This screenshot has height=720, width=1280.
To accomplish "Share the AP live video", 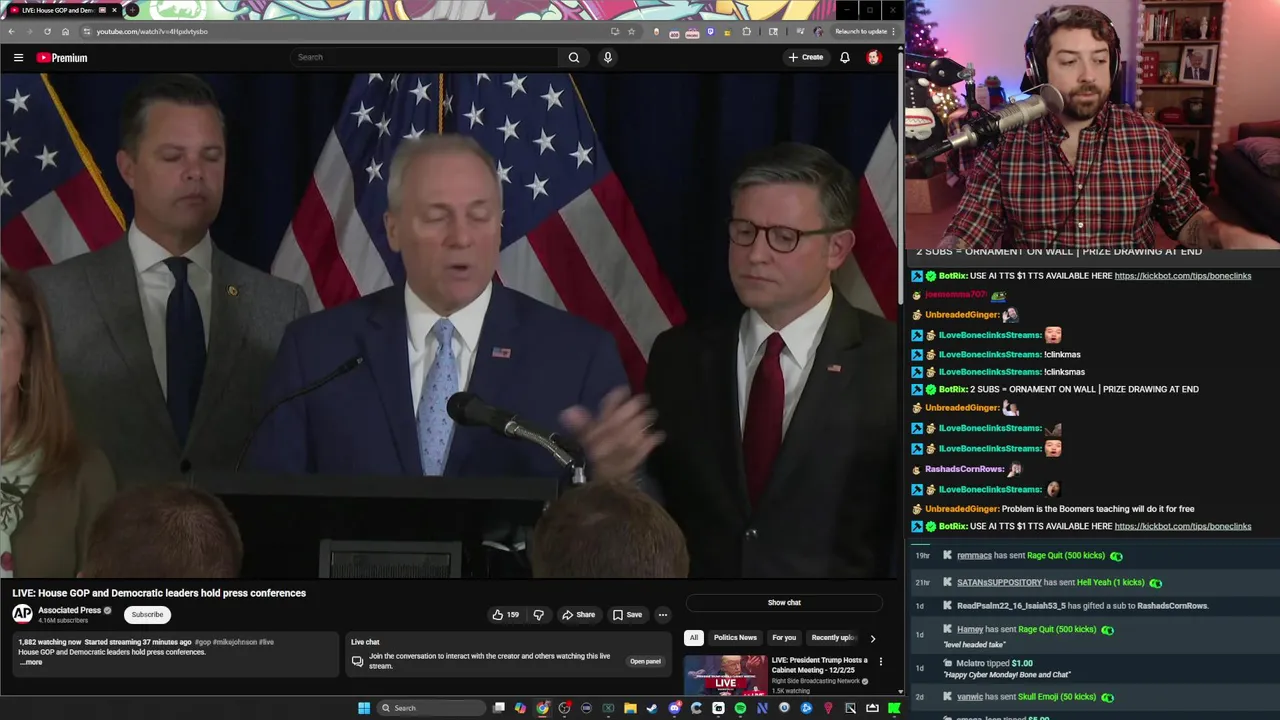I will click(578, 615).
